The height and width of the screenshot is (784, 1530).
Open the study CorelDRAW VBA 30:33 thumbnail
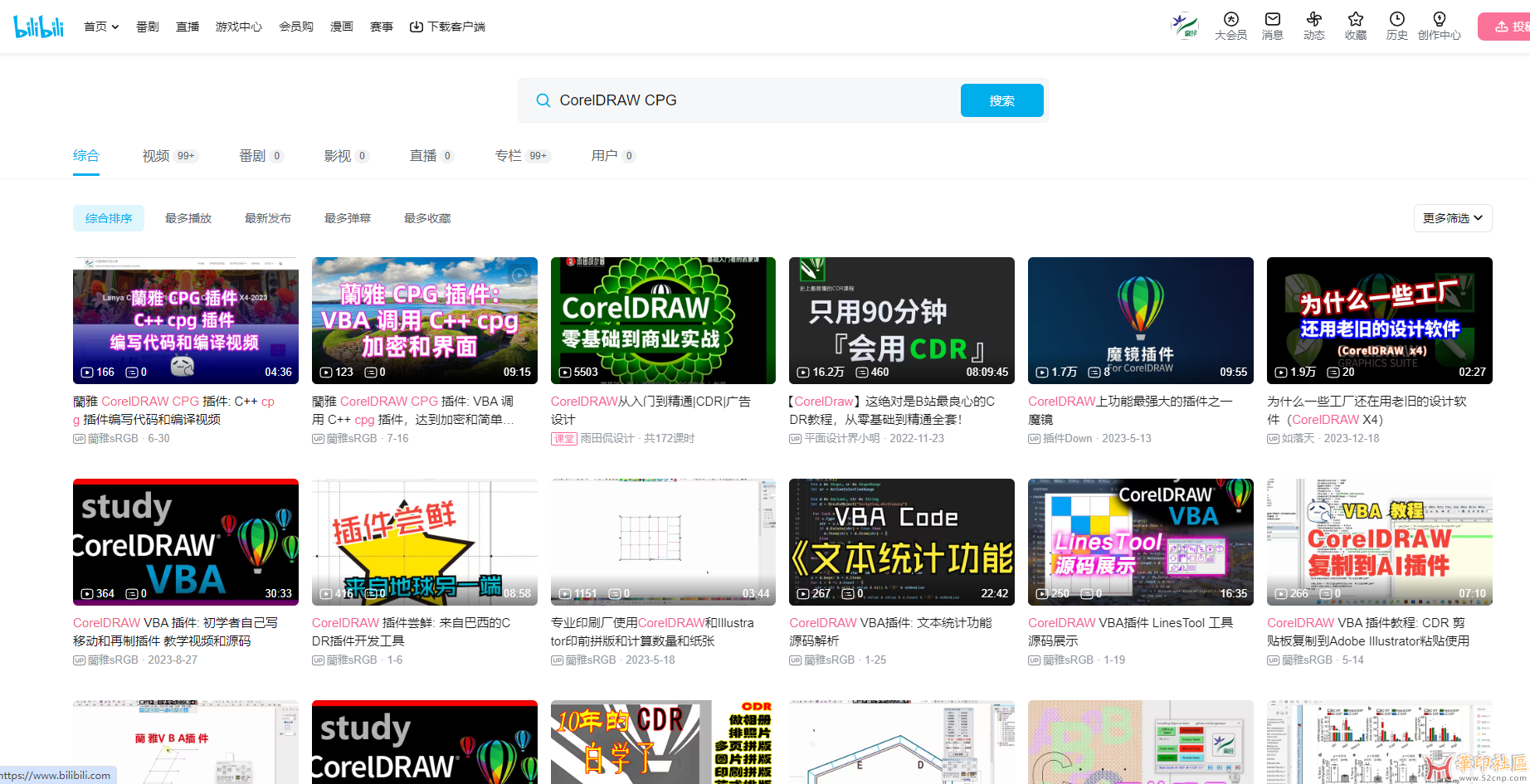coord(186,542)
